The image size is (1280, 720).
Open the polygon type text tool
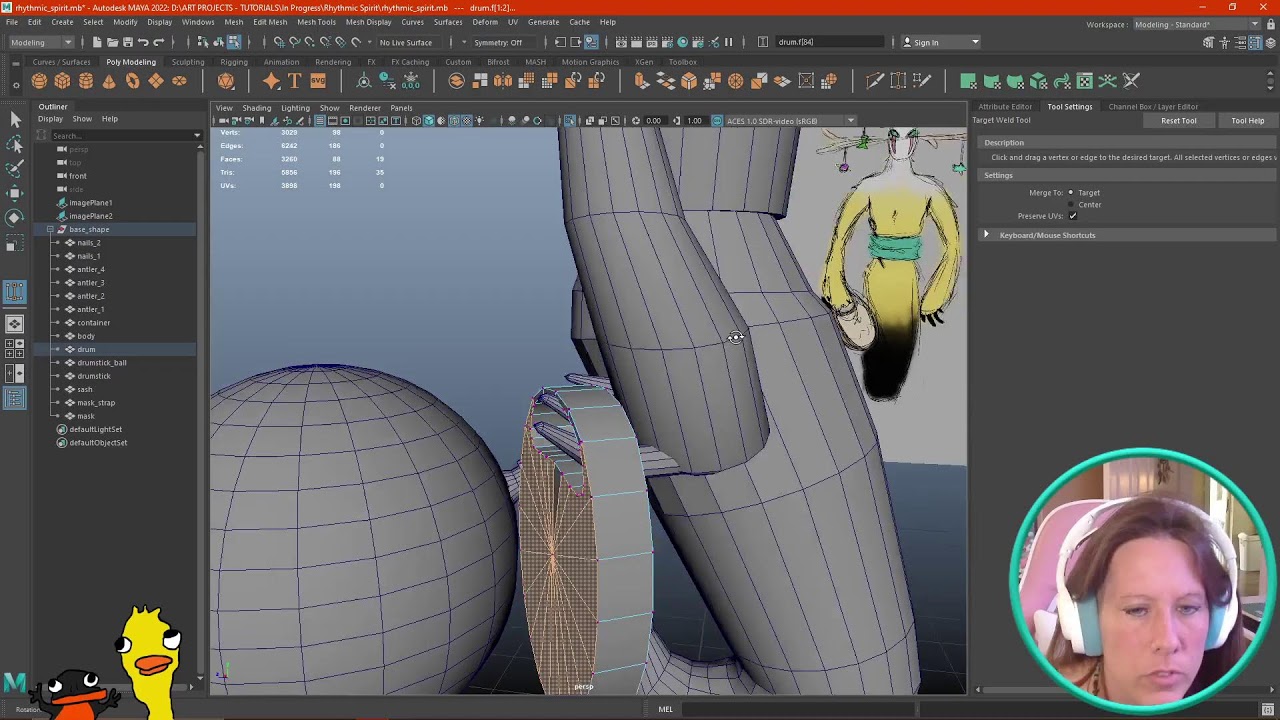click(x=295, y=81)
